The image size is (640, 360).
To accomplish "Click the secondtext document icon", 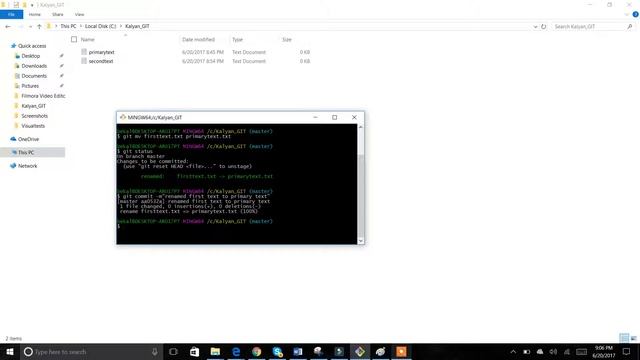I will (x=84, y=61).
